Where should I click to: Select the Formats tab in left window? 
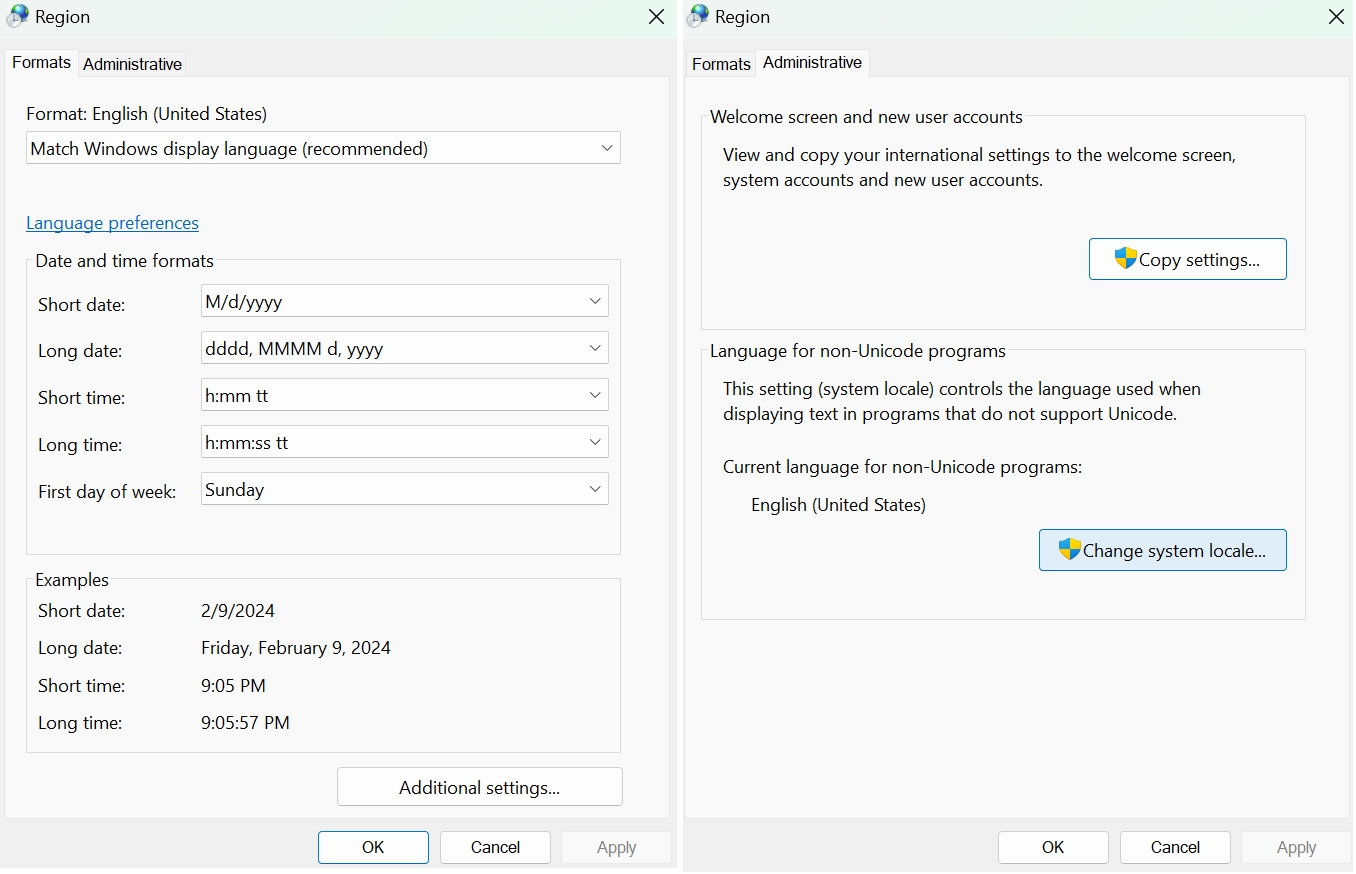pos(41,62)
